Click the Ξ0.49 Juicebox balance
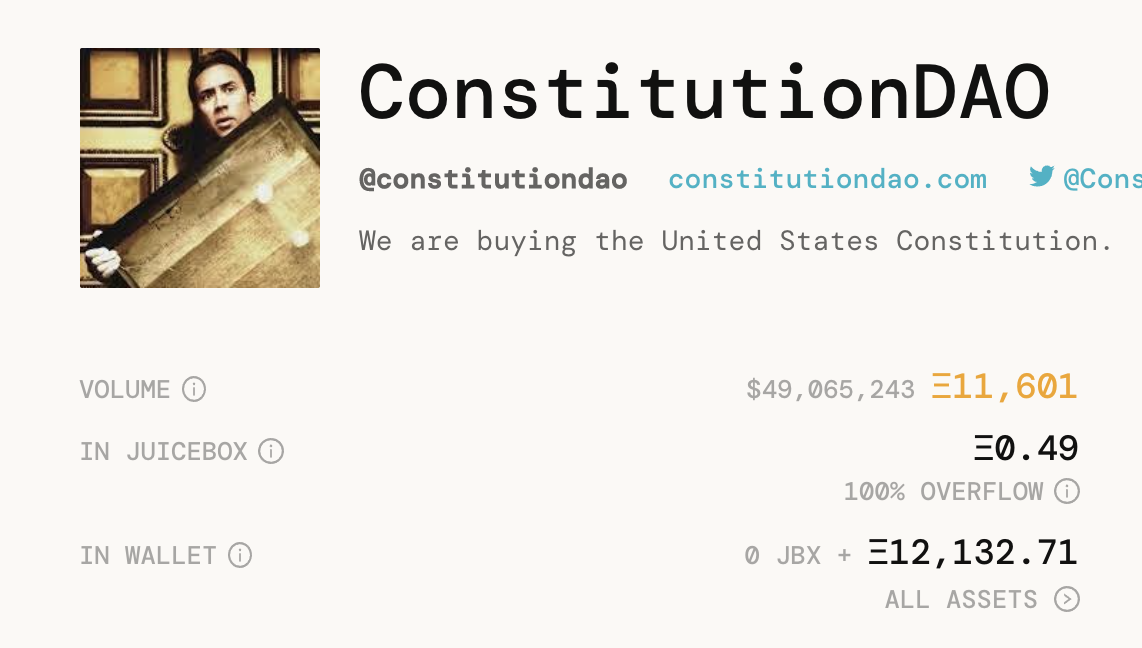Screen dimensions: 1142x648 [x=1026, y=449]
